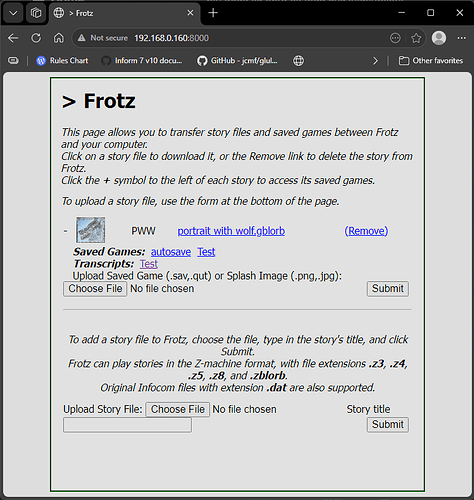Show more favorites with the overflow chevron
This screenshot has height=500, width=474.
pyautogui.click(x=375, y=61)
